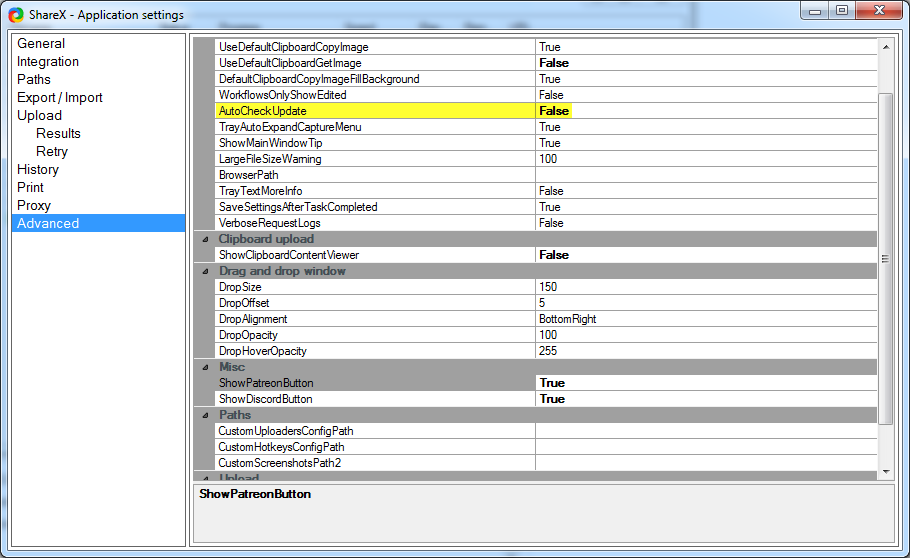910x558 pixels.
Task: Click the vertical scrollbar thumb
Action: [x=886, y=259]
